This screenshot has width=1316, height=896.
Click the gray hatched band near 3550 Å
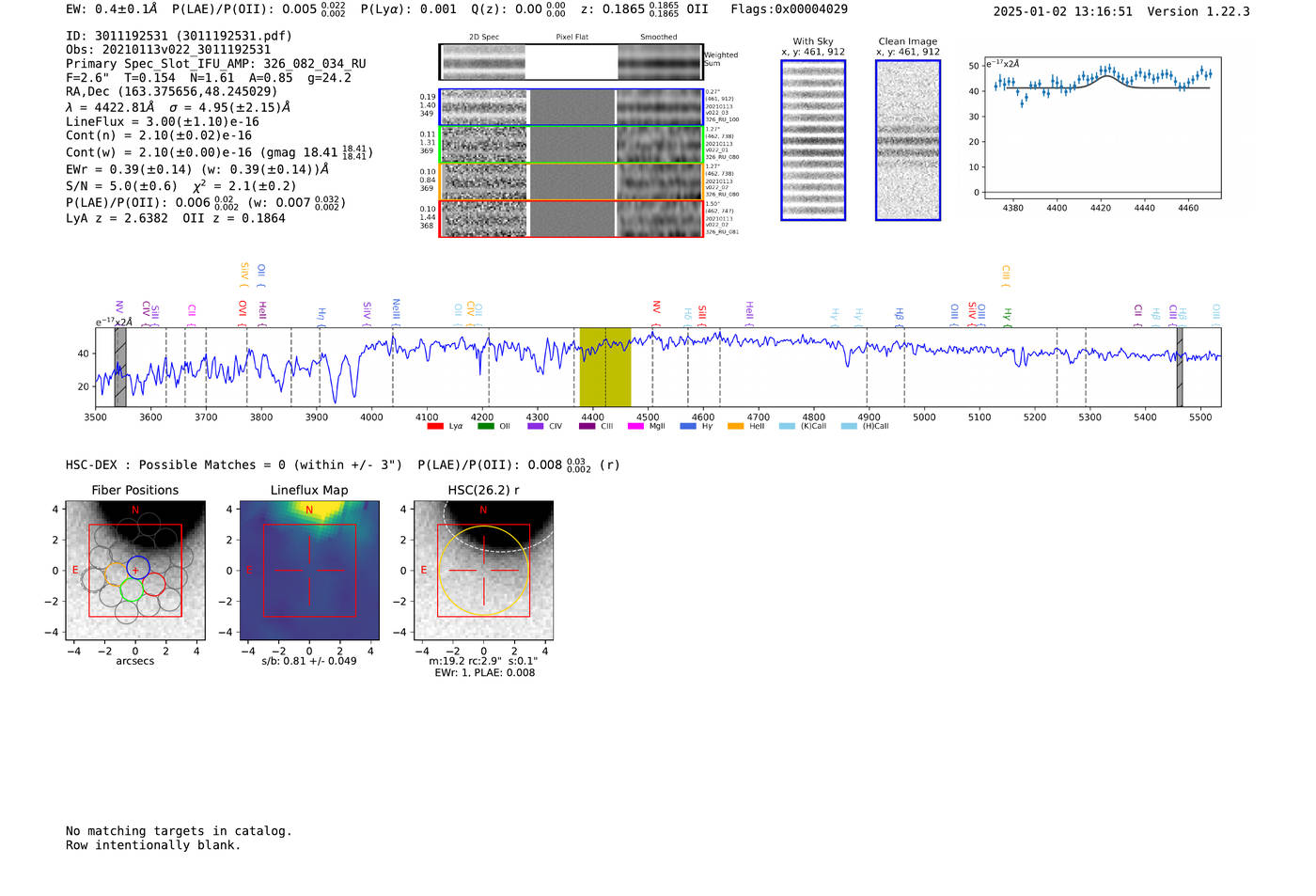pos(120,367)
